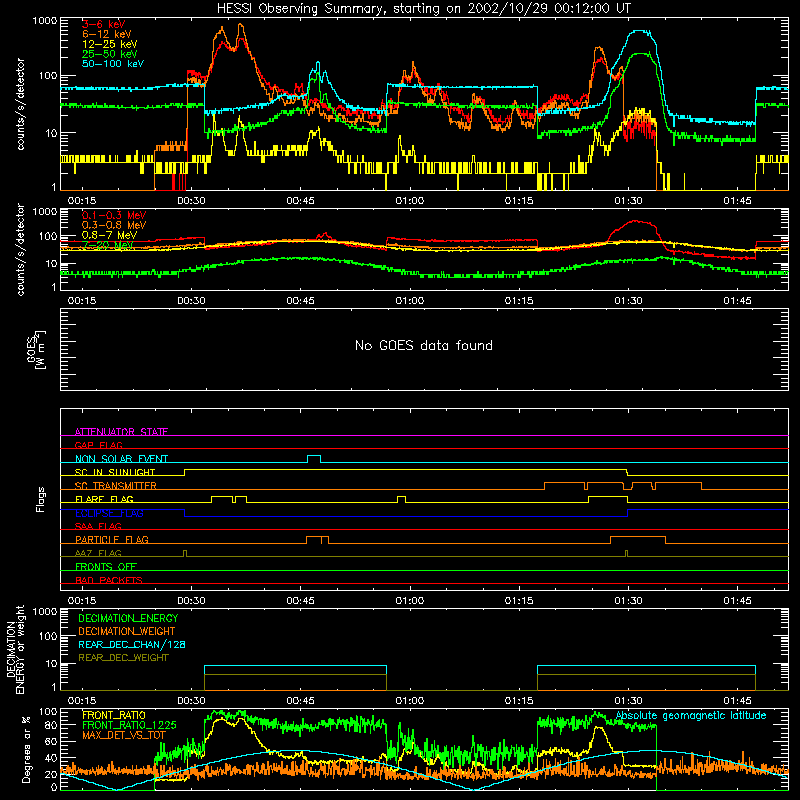Select the ECLIPSE_FLAG label
Screen dimensions: 800x800
click(110, 513)
